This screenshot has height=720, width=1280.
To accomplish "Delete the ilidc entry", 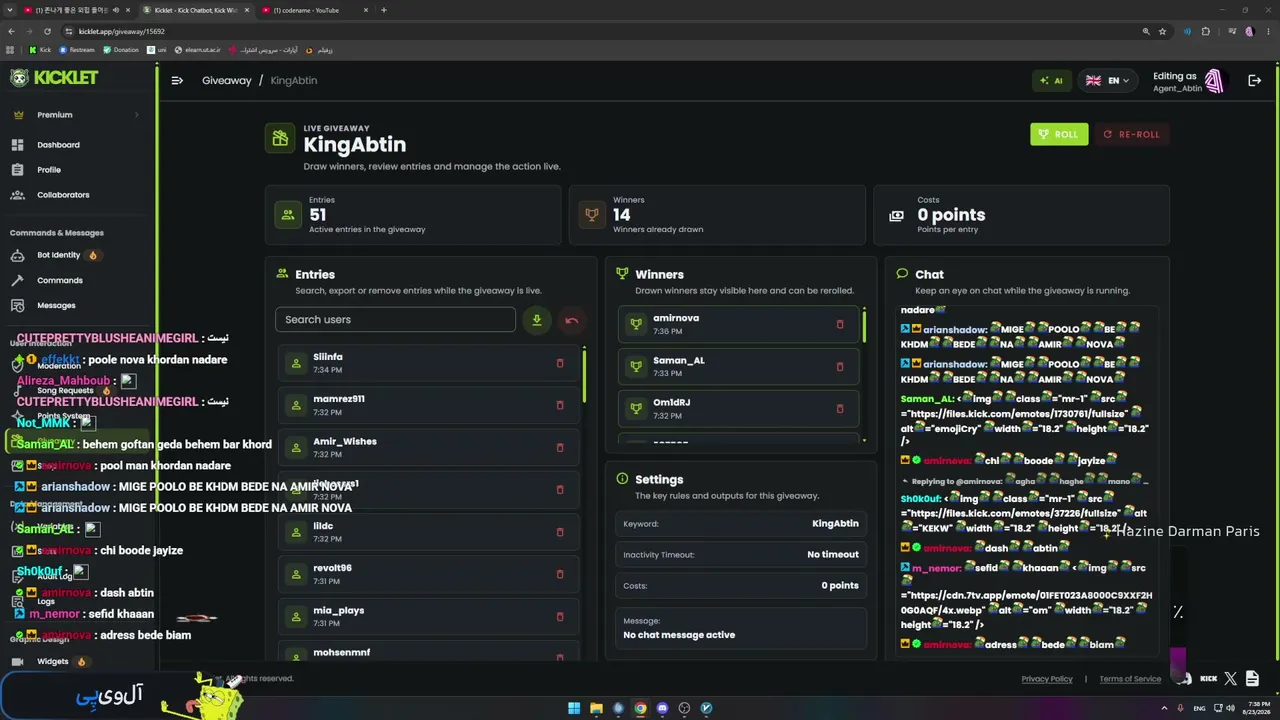I will (560, 532).
